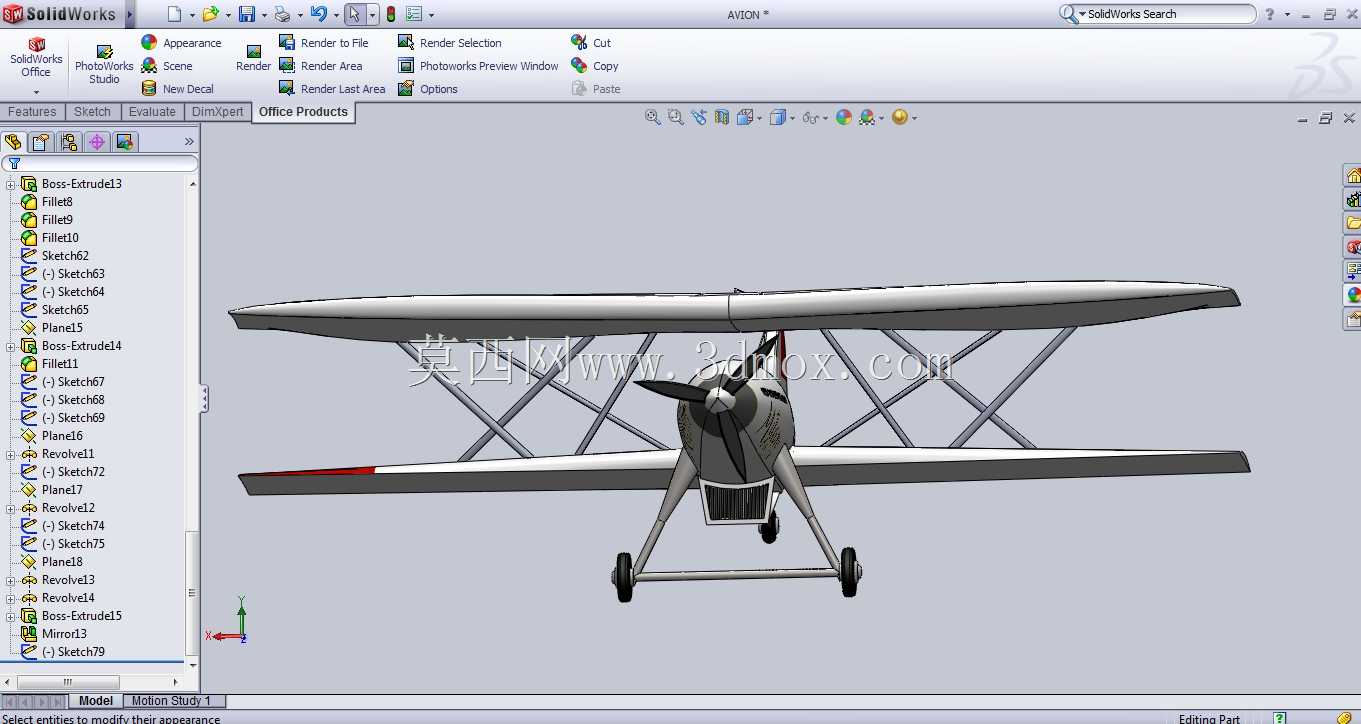Open the FeatureManager design tree tab
This screenshot has height=724, width=1361.
coord(13,142)
